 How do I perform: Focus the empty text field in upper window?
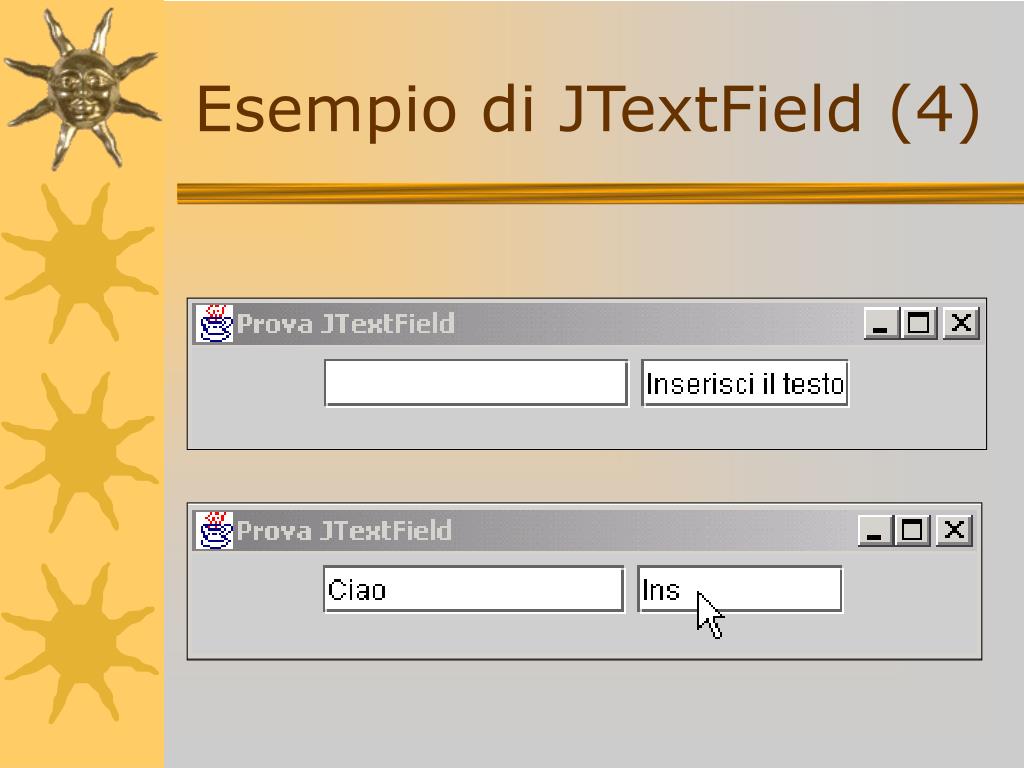tap(476, 383)
